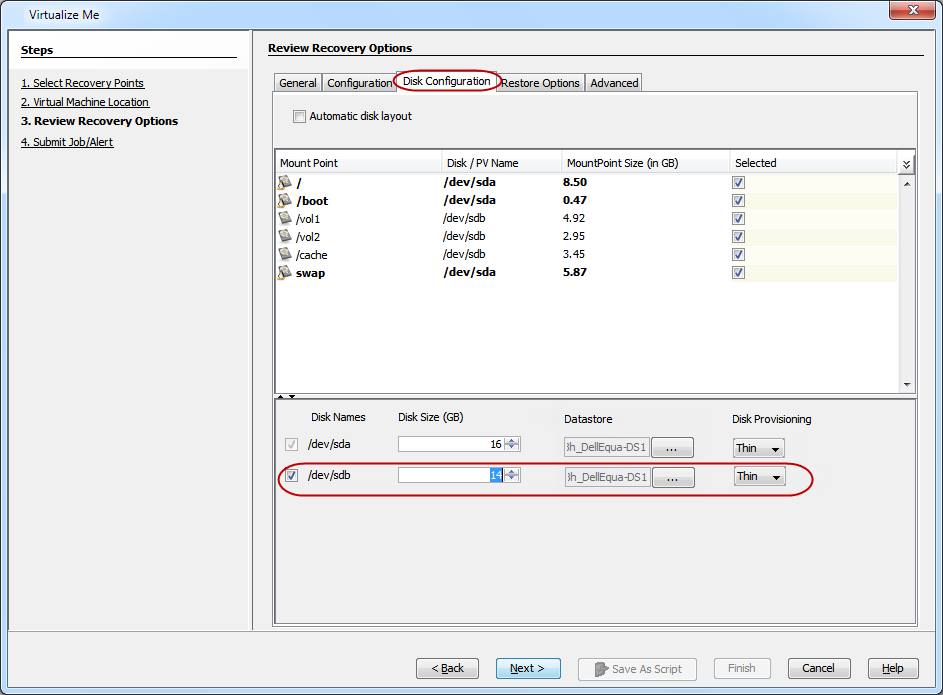Browse datastore for /dev/sdb disk
Screen dimensions: 943x695
(672, 478)
